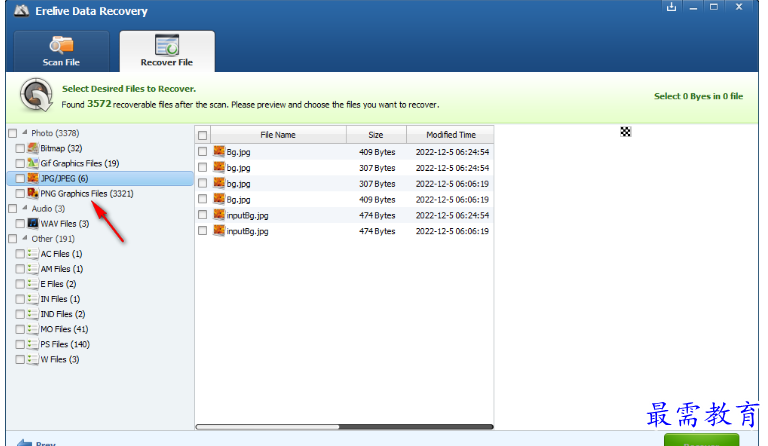
Task: Click the PNG Graphics Files icon
Action: coord(33,193)
